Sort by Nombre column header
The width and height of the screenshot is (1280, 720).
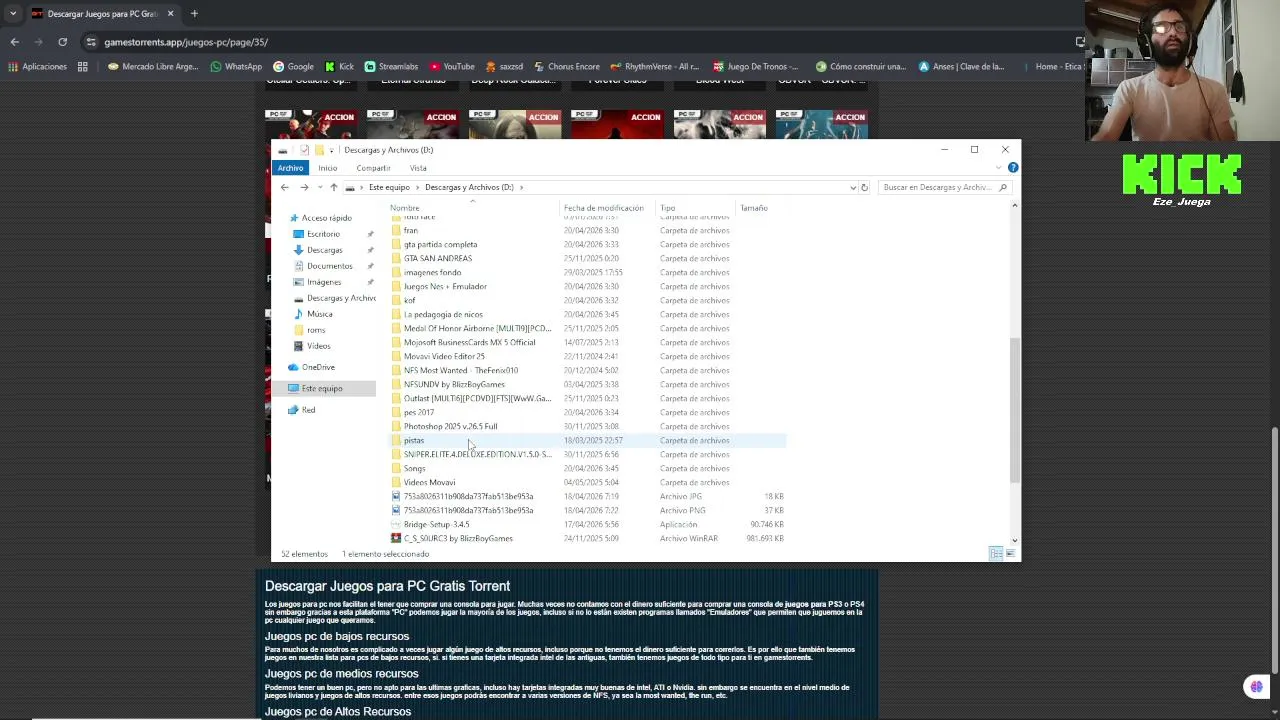(x=405, y=208)
